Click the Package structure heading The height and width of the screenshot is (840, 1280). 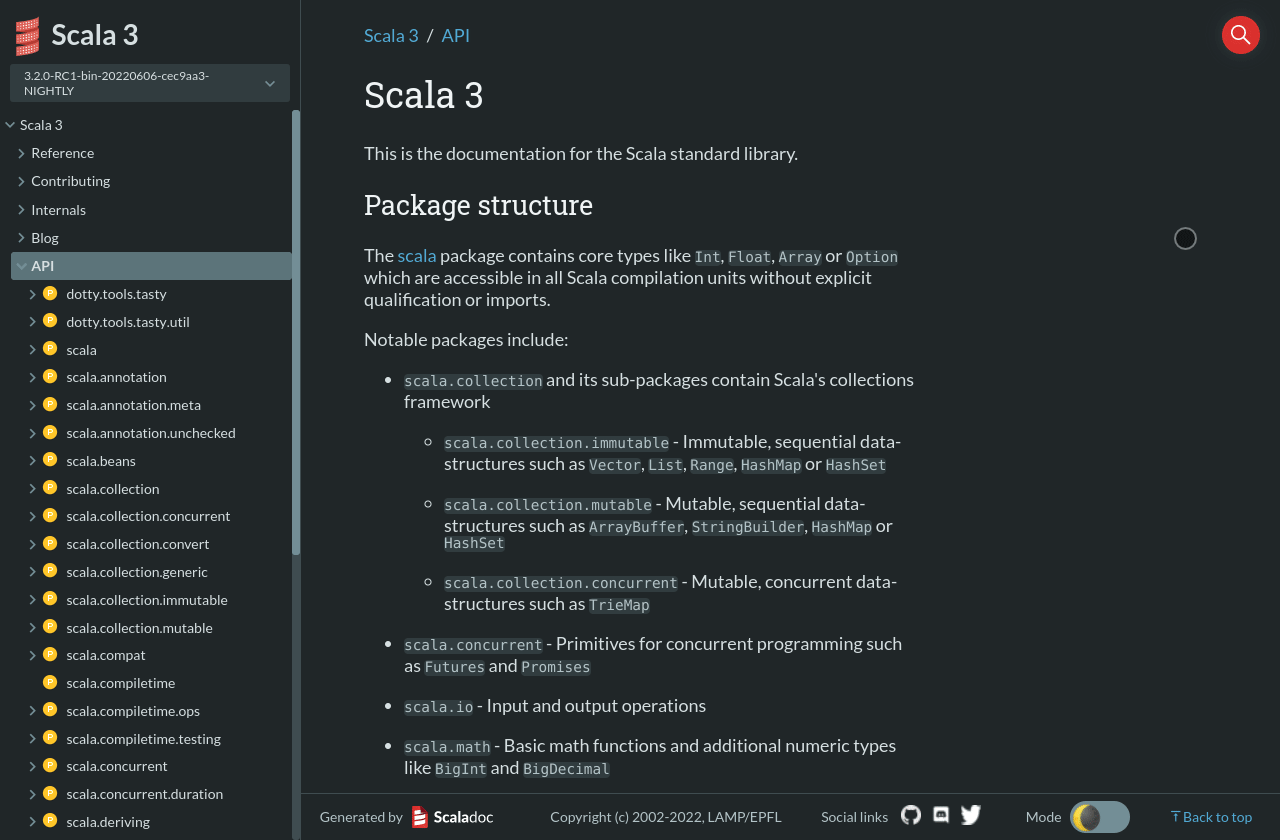[478, 205]
